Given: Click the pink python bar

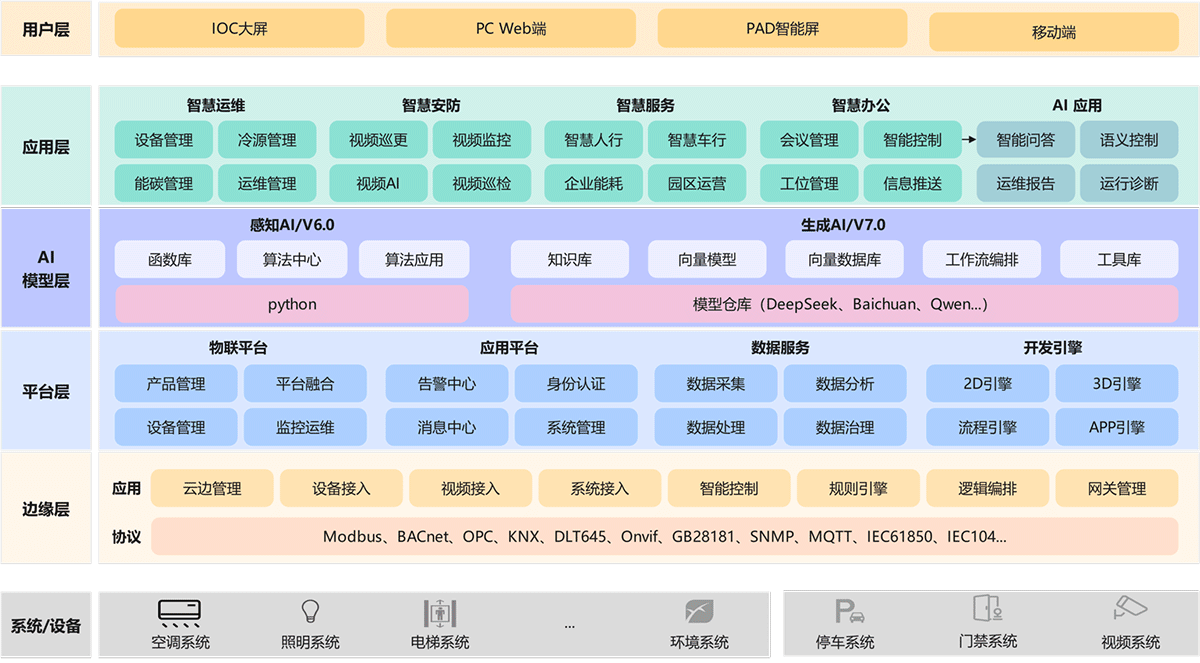Looking at the screenshot, I should (292, 304).
